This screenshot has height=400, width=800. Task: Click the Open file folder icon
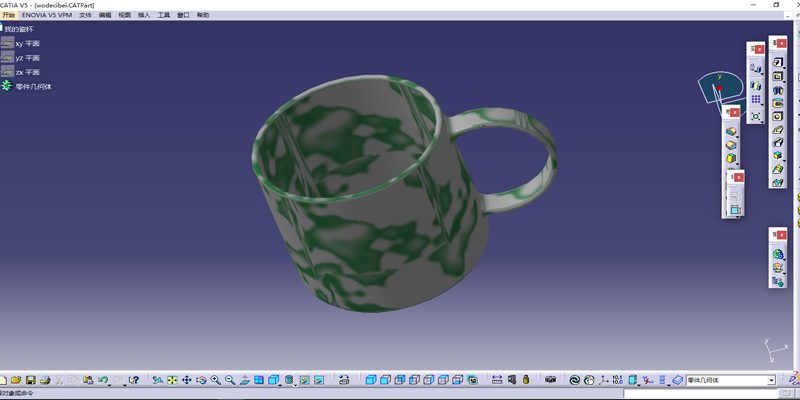click(16, 380)
